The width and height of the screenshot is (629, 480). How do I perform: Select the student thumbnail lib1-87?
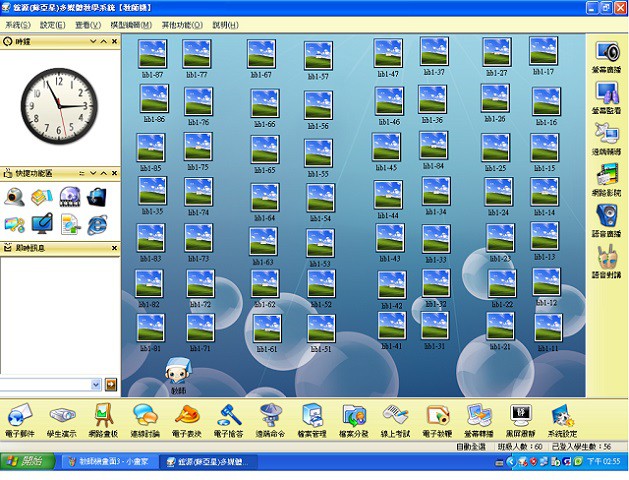152,54
